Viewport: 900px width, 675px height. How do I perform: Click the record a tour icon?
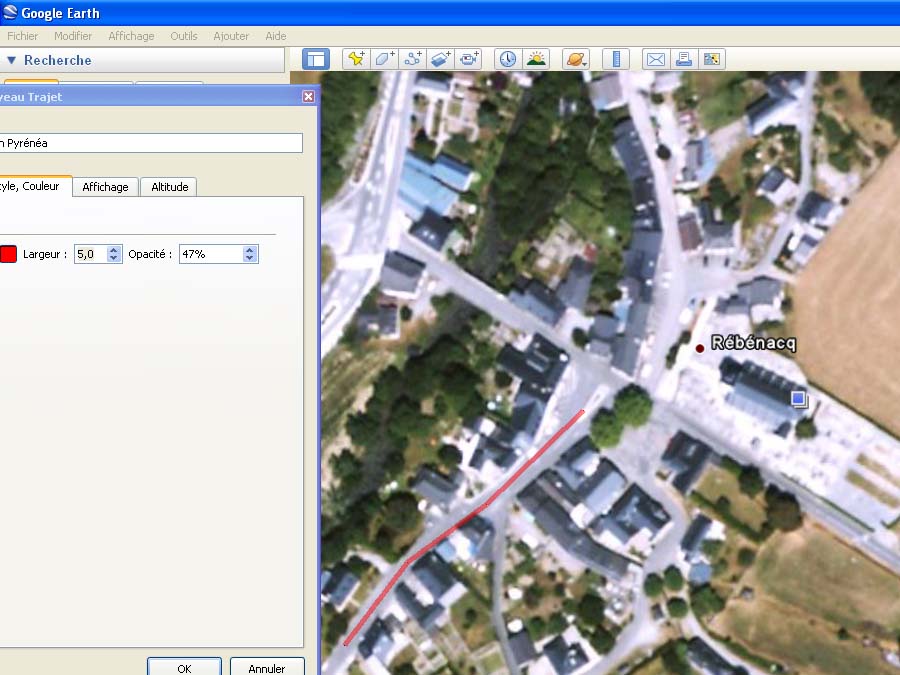click(x=469, y=59)
